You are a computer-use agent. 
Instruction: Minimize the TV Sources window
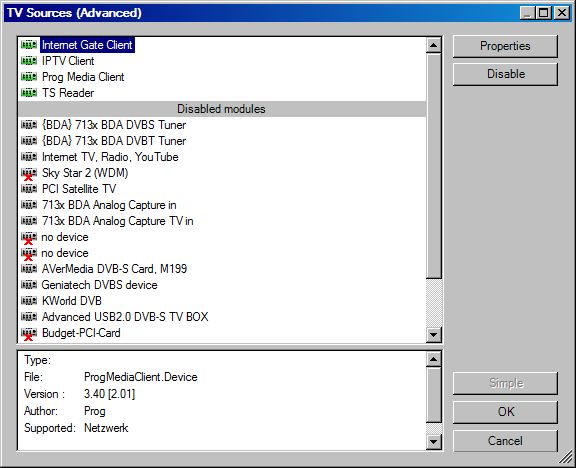527,13
